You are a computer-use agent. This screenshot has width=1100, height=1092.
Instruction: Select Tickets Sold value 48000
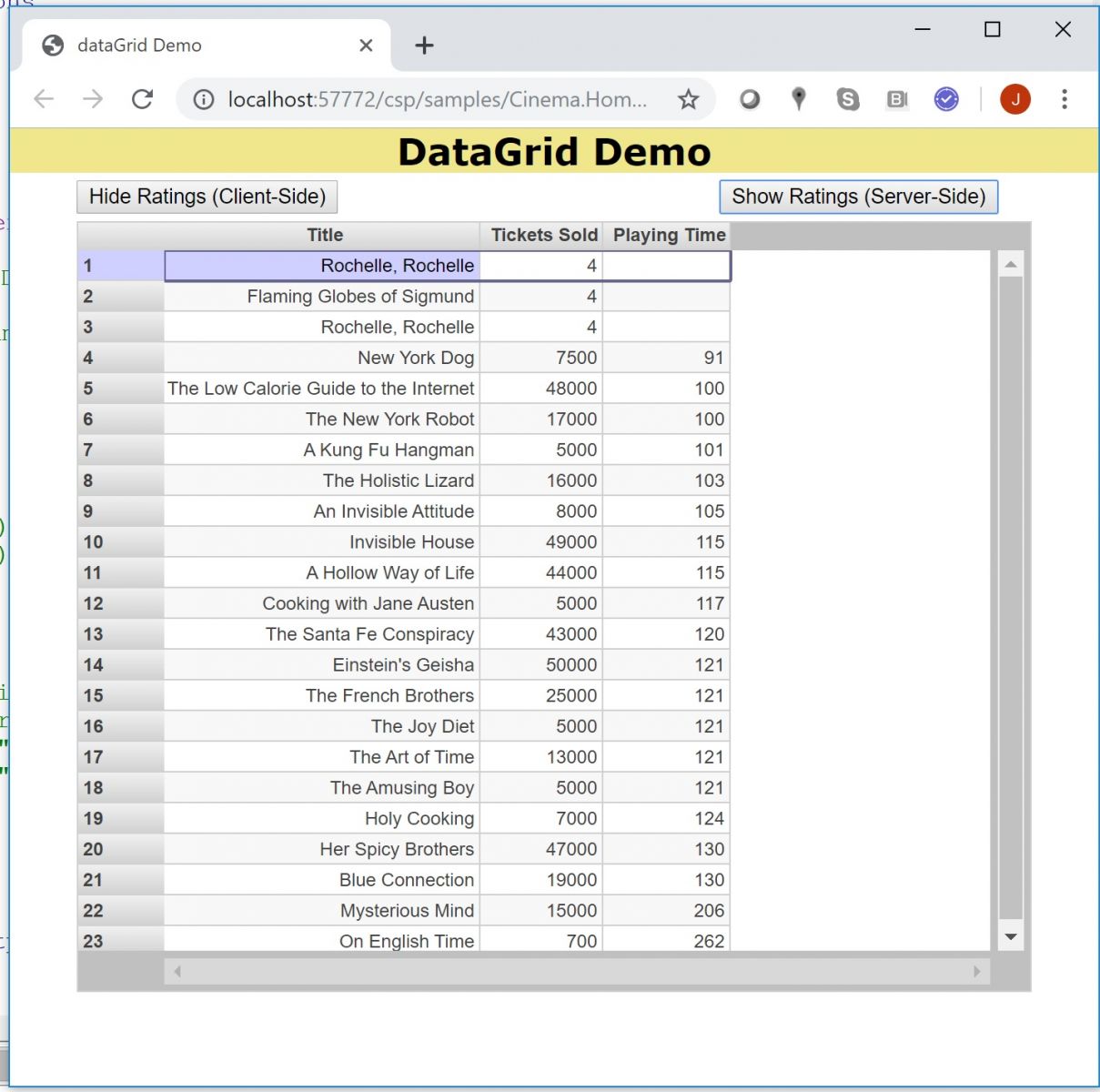(x=541, y=389)
